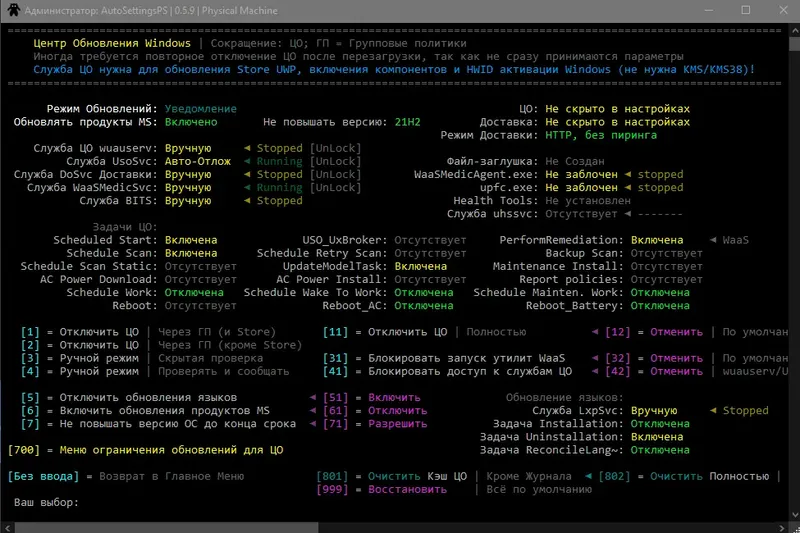Screen dimensions: 800x533
Task: Click option [51] Включить
Action: point(397,397)
